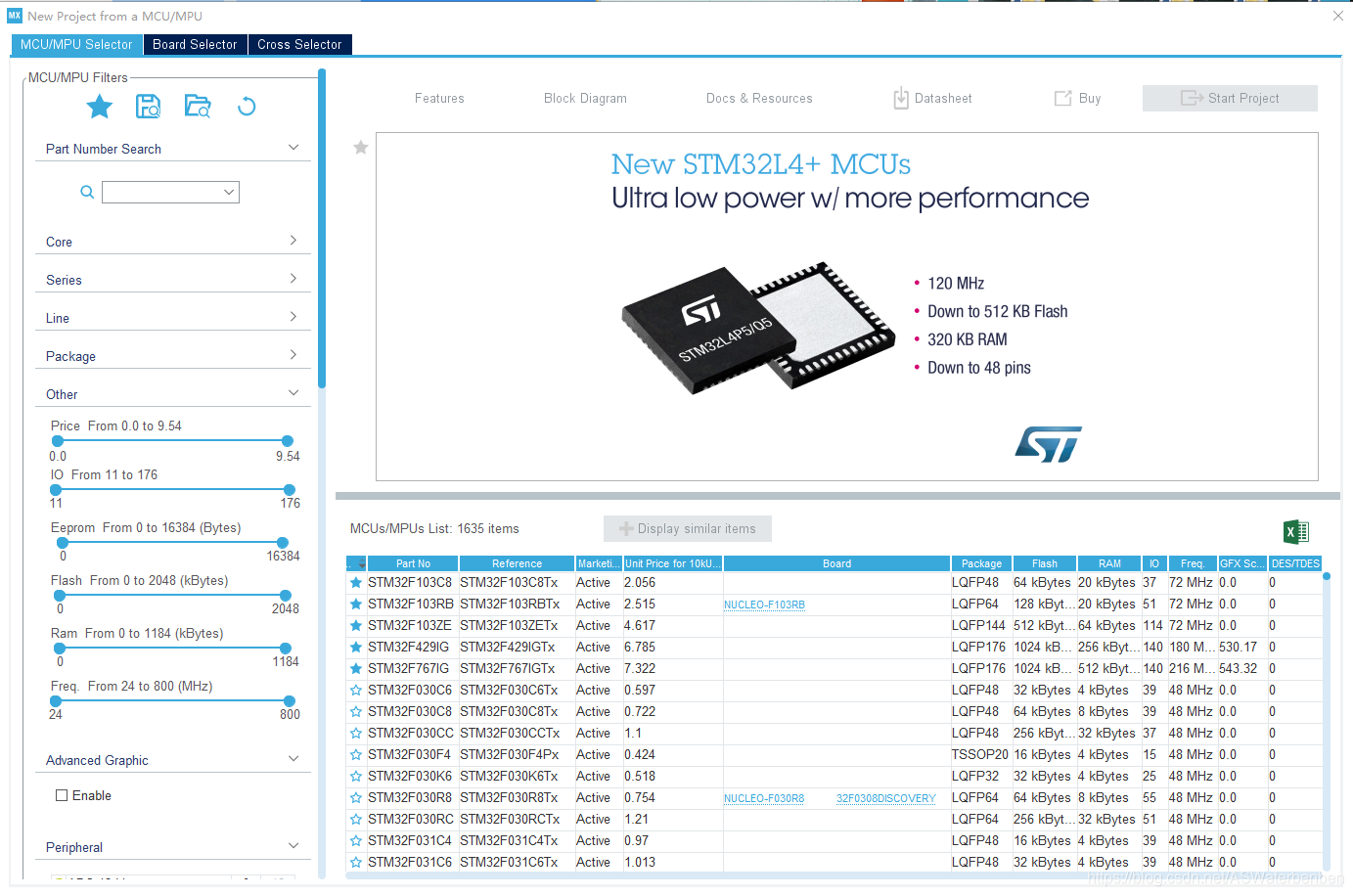1353x896 pixels.
Task: Open the Features tab
Action: [439, 99]
